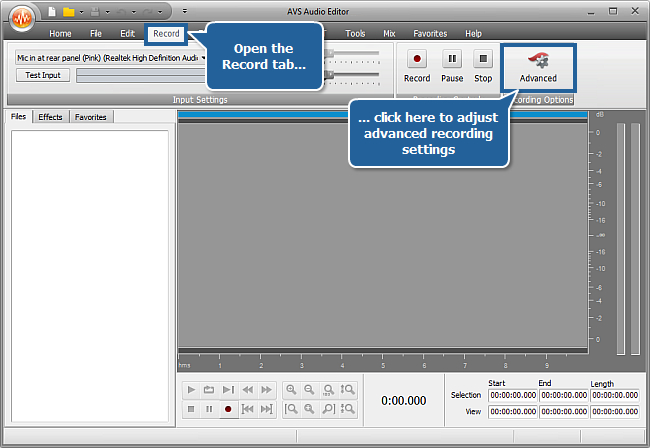This screenshot has width=650, height=448.
Task: Click the ribbon Pause recording button
Action: pos(452,66)
